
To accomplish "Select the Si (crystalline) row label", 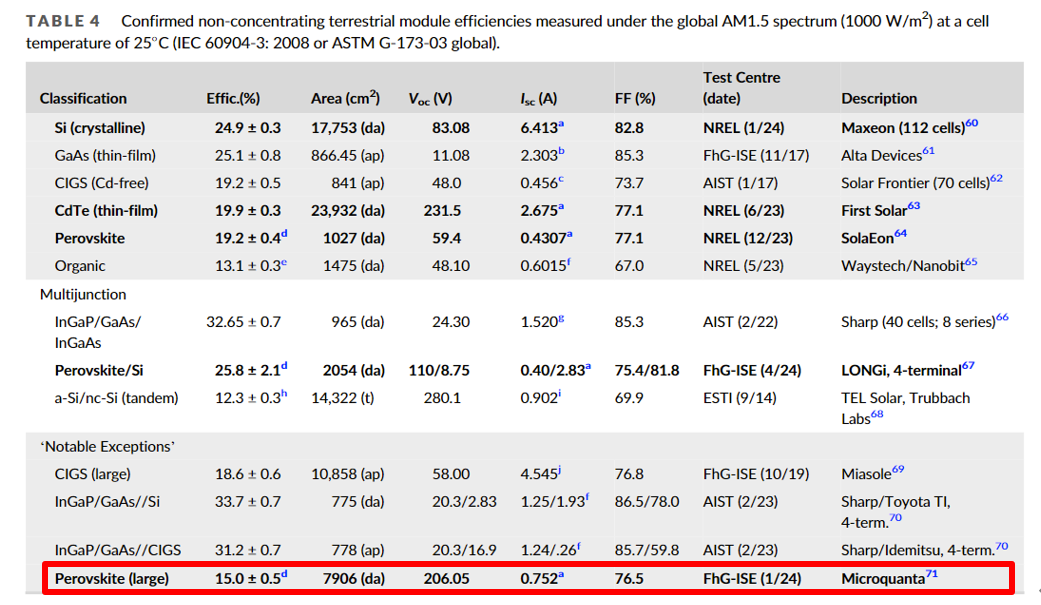I will click(x=100, y=128).
